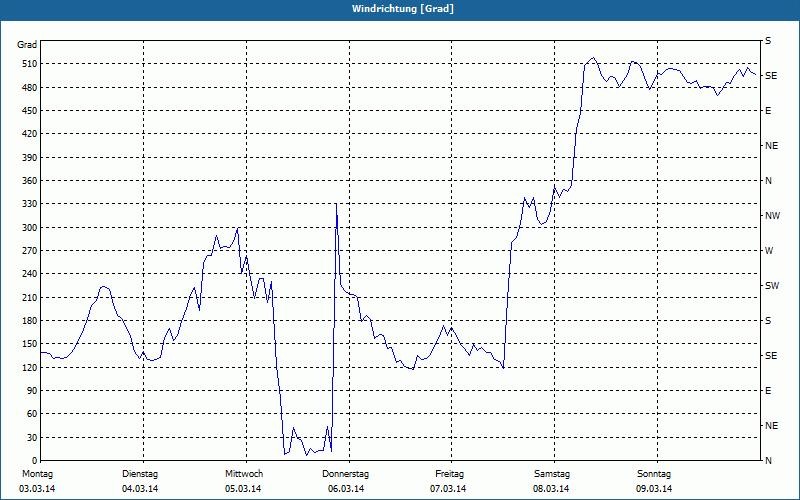The width and height of the screenshot is (800, 500).
Task: Select the date 06.03.14
Action: click(x=346, y=489)
